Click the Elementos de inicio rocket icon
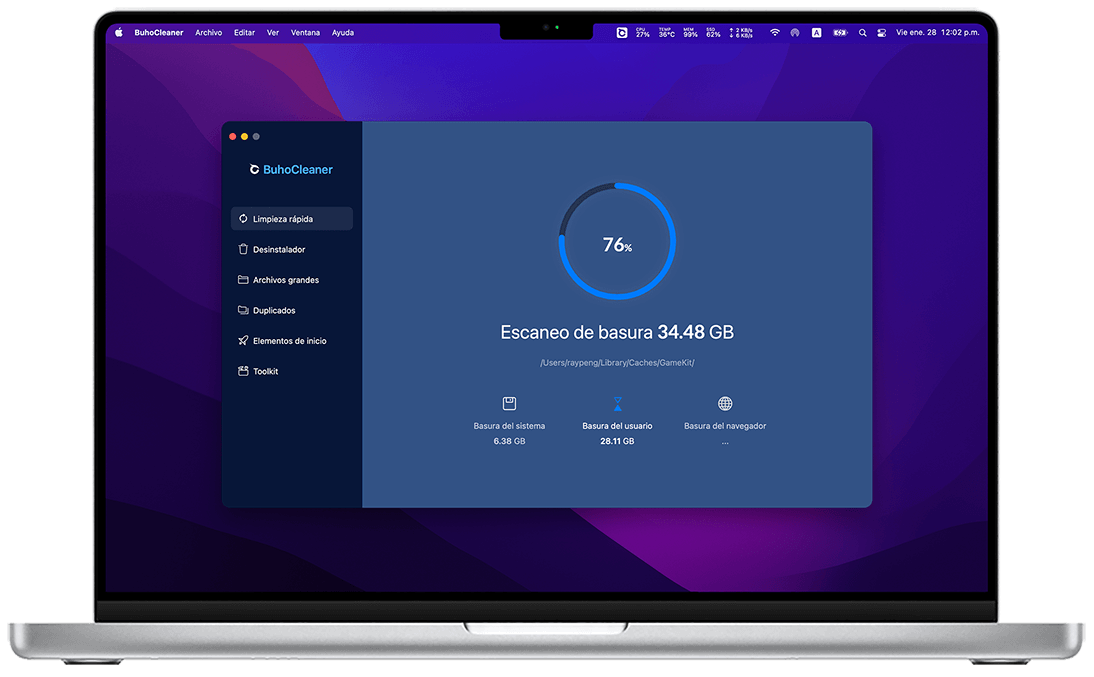Image resolution: width=1094 pixels, height=677 pixels. (x=243, y=341)
